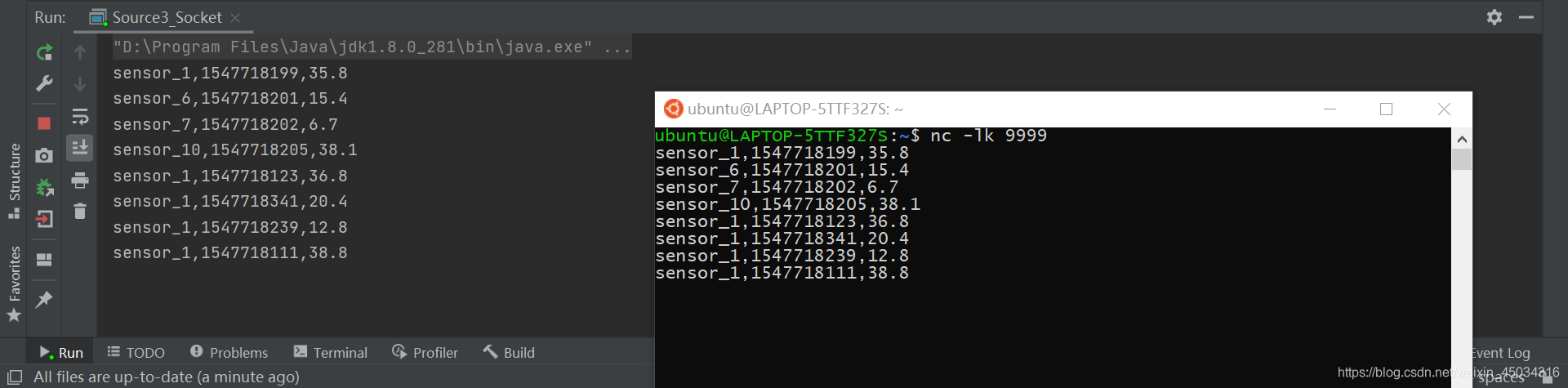Rerun Source3_Socket with the green rerun icon
This screenshot has height=388, width=1568.
pyautogui.click(x=44, y=53)
